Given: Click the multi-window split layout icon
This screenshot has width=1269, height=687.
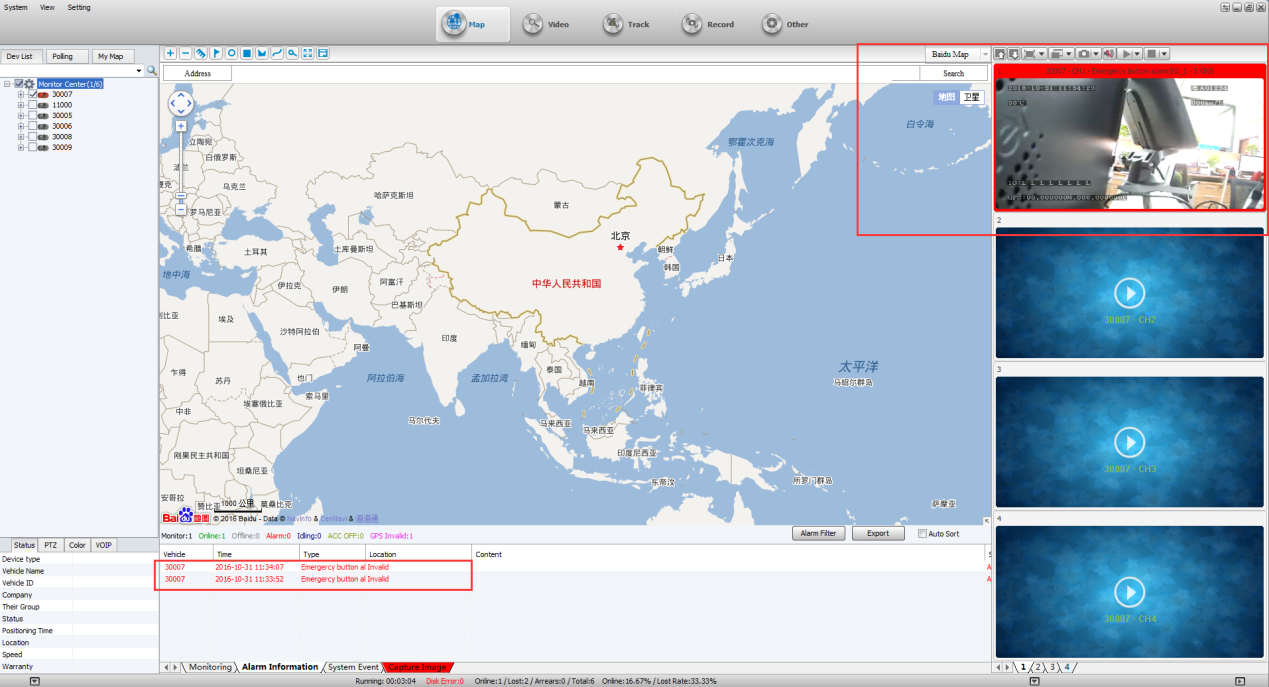Looking at the screenshot, I should [1057, 53].
